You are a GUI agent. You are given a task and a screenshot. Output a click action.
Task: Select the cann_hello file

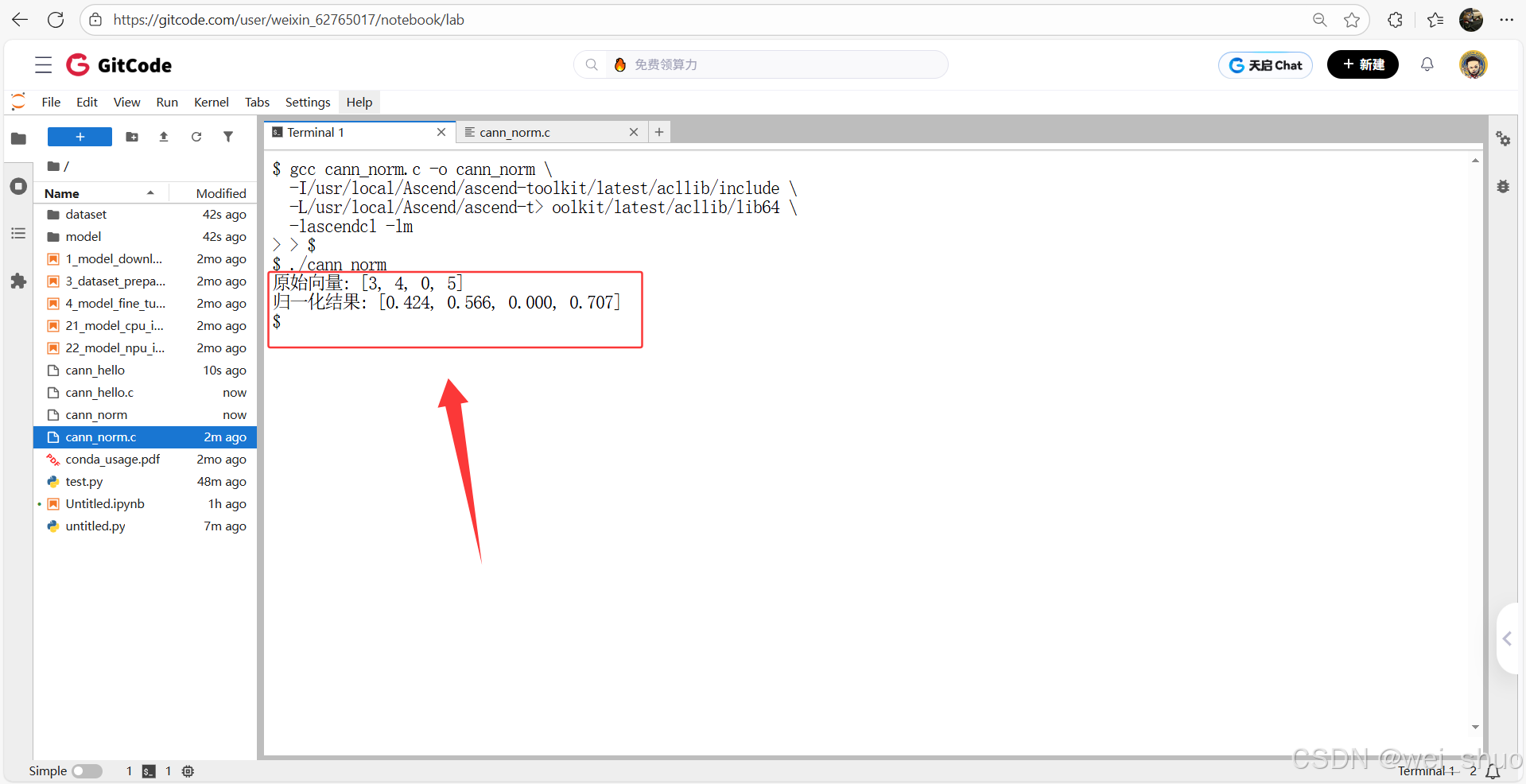point(146,371)
